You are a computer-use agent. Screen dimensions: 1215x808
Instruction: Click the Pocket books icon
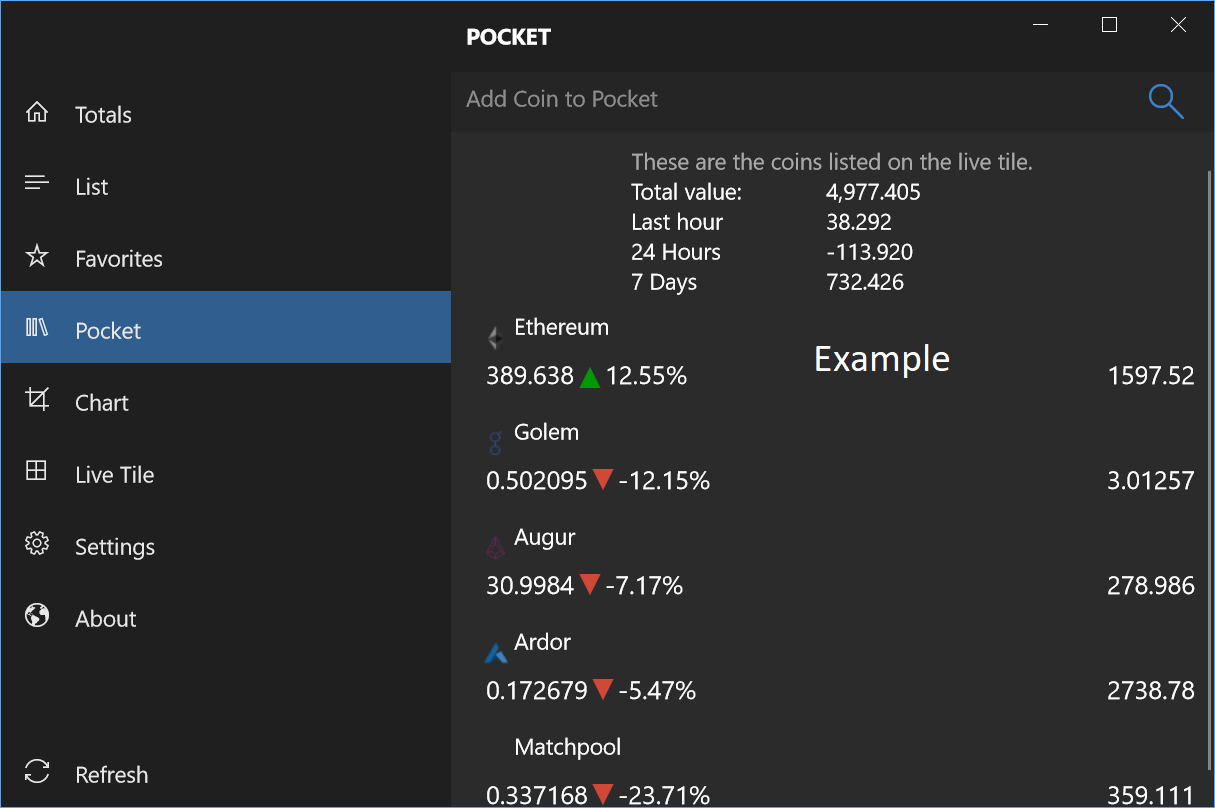click(37, 329)
